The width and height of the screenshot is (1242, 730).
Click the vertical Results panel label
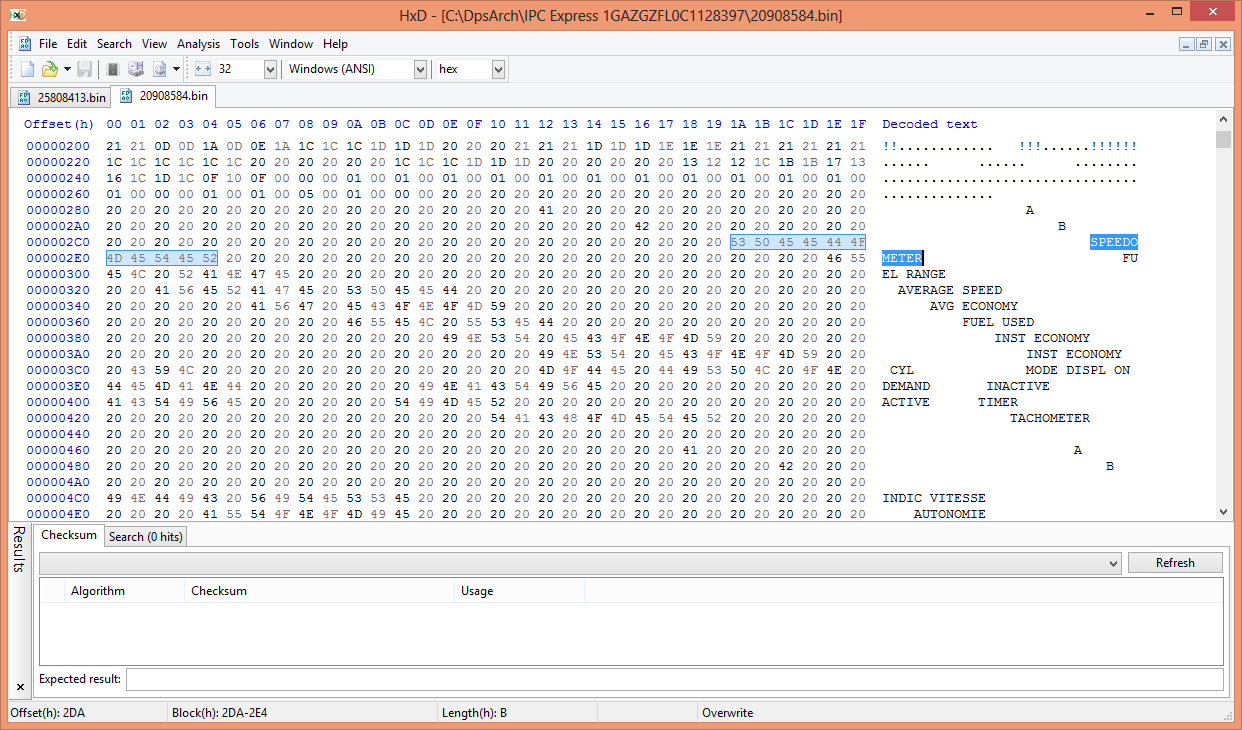18,551
